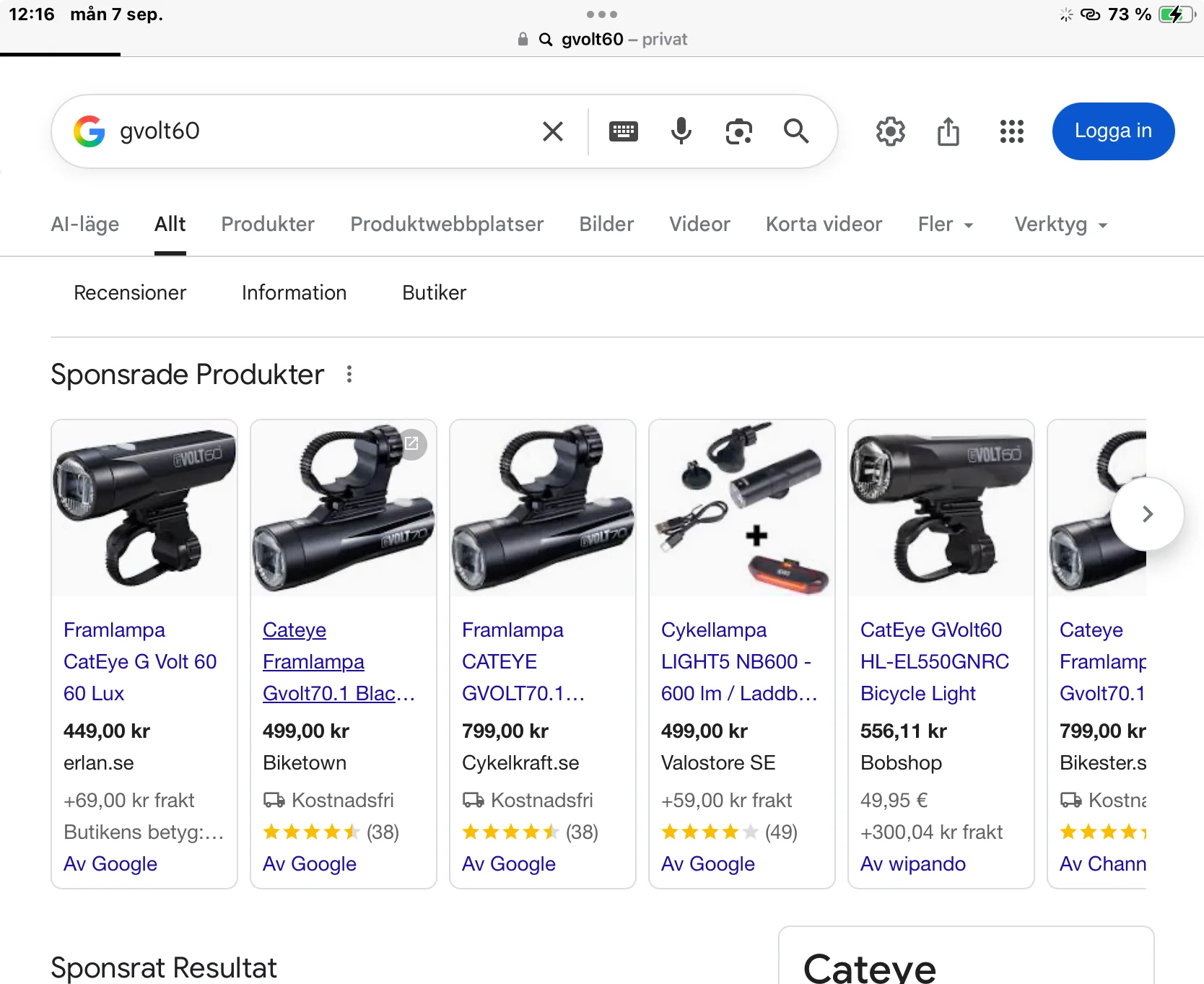Viewport: 1204px width, 984px height.
Task: Open the on-screen keyboard input tool
Action: [x=624, y=131]
